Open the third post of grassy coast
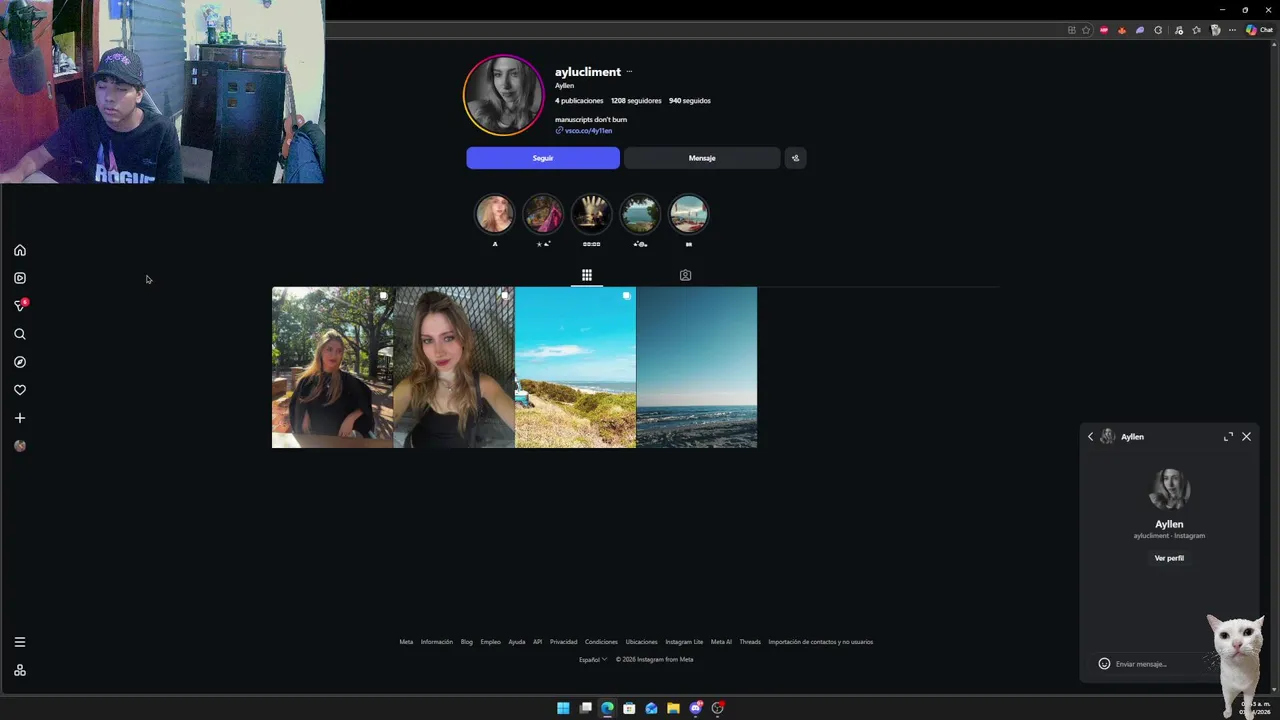This screenshot has width=1280, height=720. 575,367
